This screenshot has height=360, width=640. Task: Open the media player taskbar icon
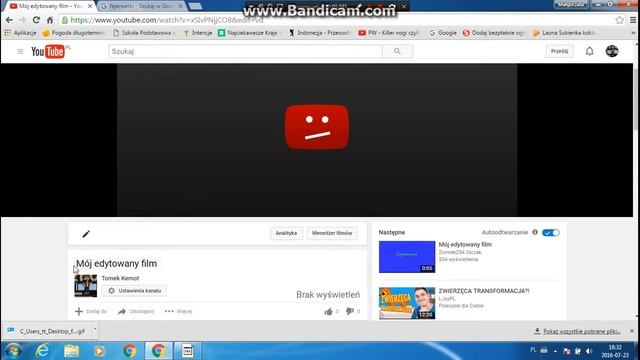[100, 351]
